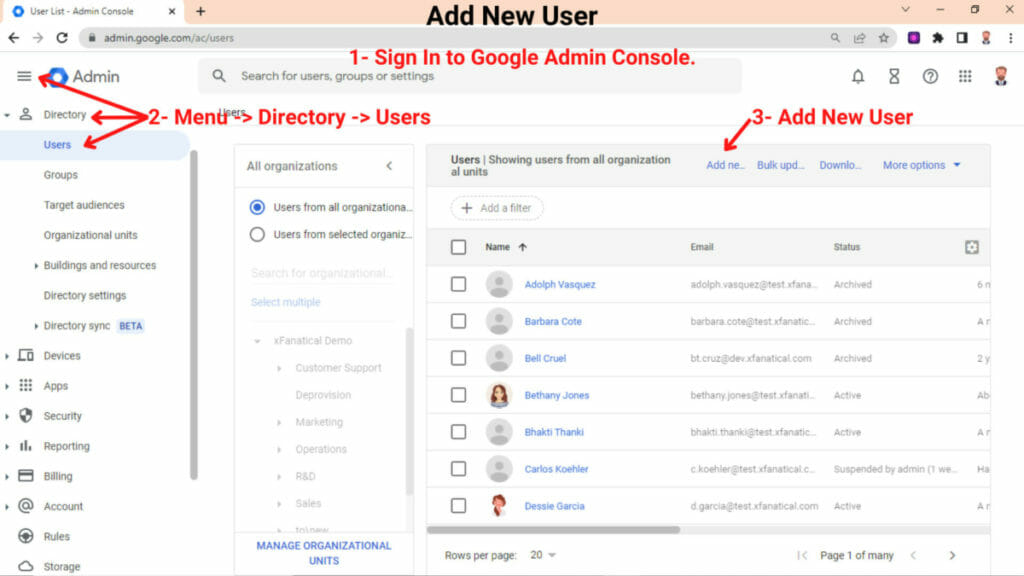The height and width of the screenshot is (576, 1024).
Task: Click the Add new user link
Action: tap(724, 165)
